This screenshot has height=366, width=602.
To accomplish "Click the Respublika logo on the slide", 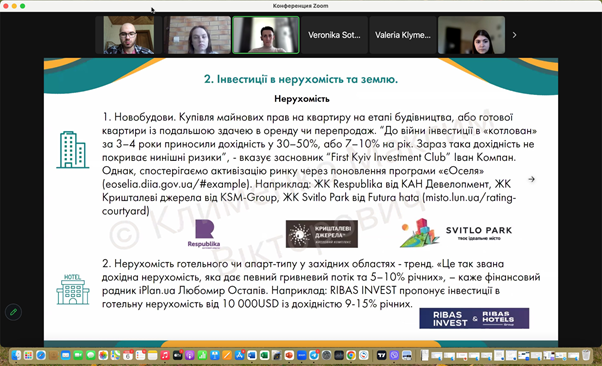I will click(x=204, y=234).
